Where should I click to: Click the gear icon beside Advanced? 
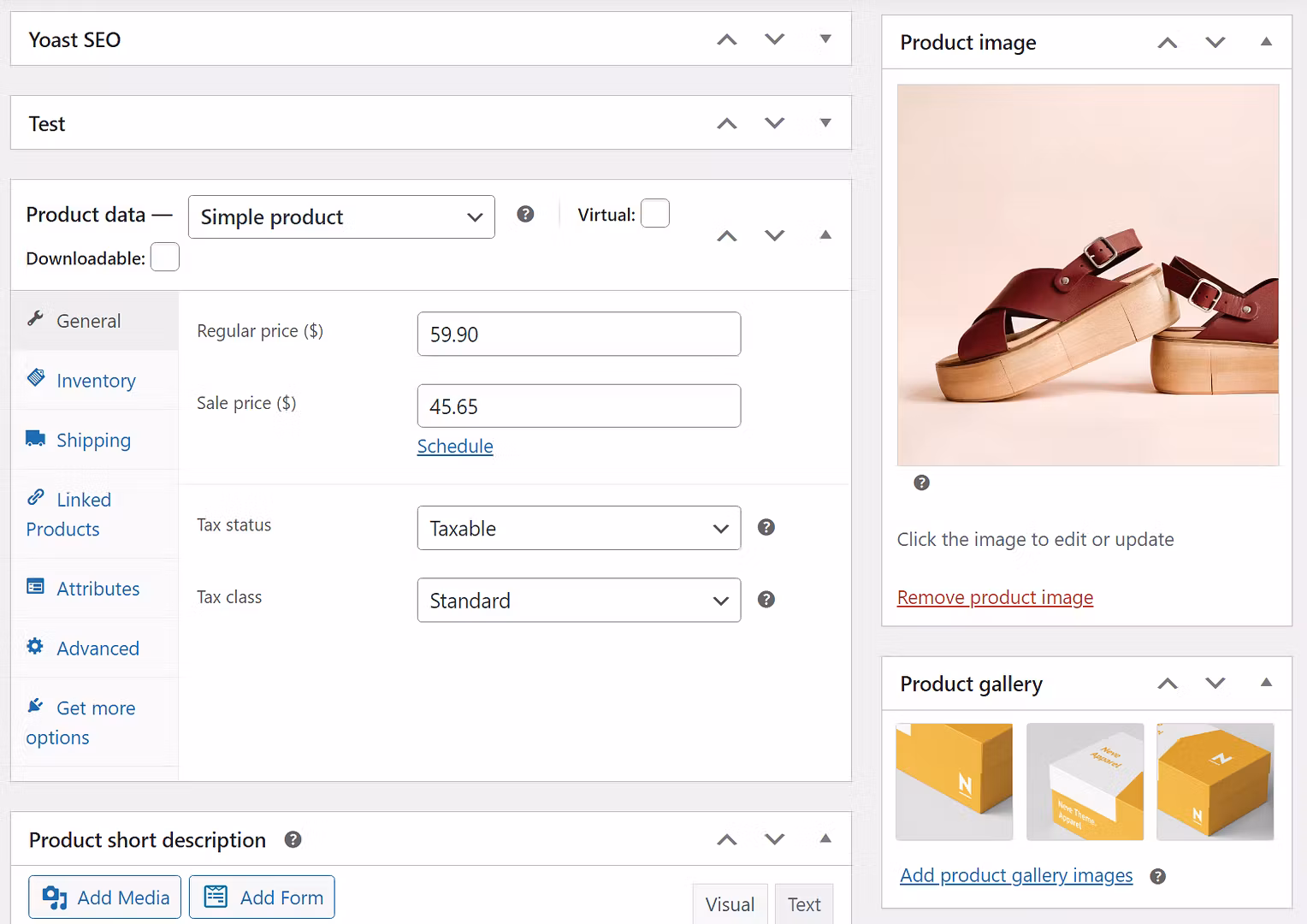pos(34,646)
